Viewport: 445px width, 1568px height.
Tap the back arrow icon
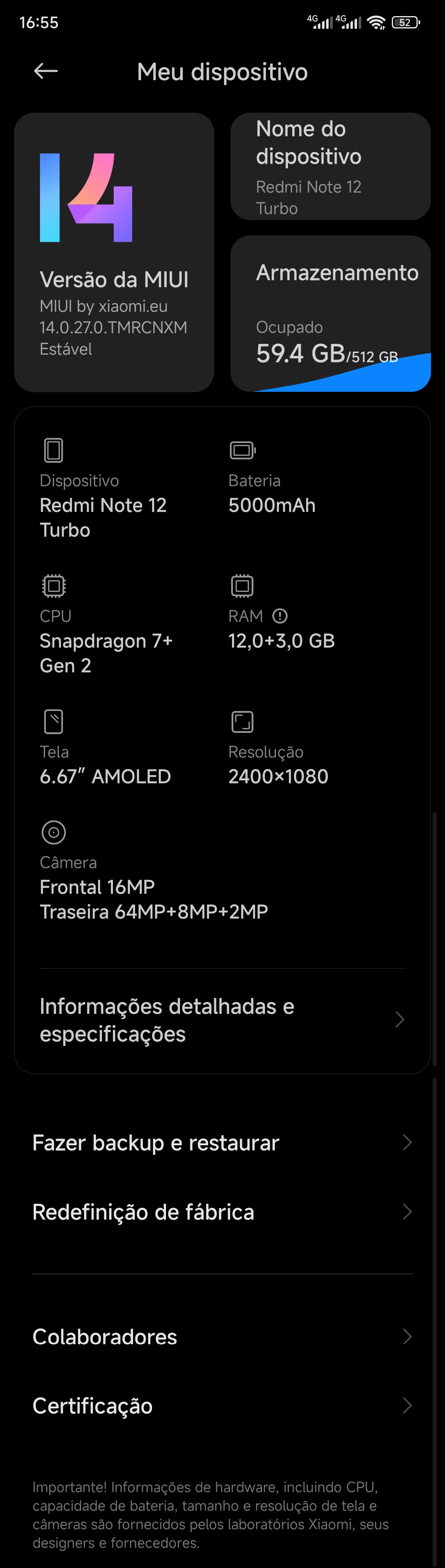(46, 71)
